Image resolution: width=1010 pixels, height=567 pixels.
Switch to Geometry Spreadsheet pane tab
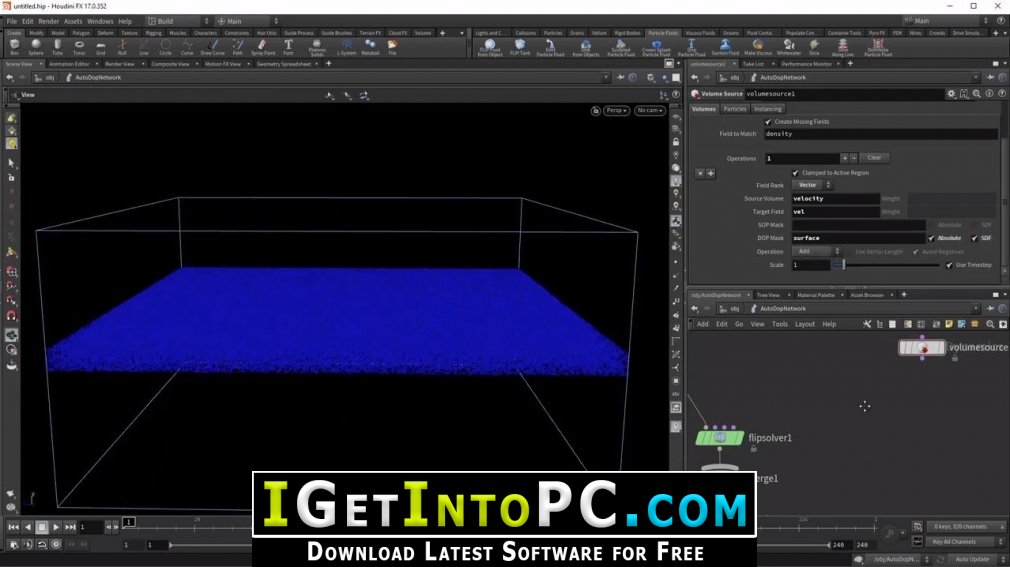click(283, 64)
